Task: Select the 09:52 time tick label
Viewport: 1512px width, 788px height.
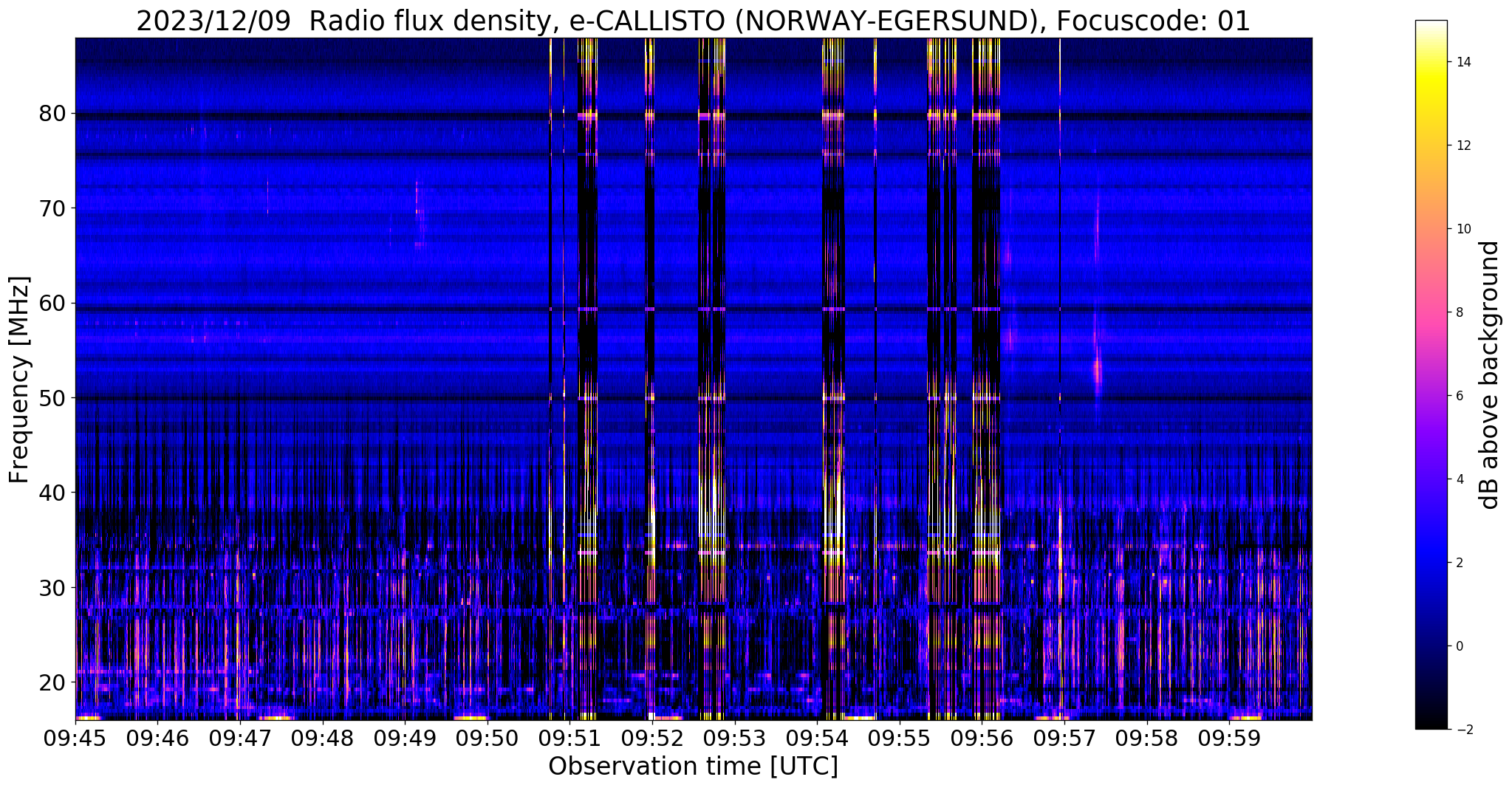Action: point(652,738)
